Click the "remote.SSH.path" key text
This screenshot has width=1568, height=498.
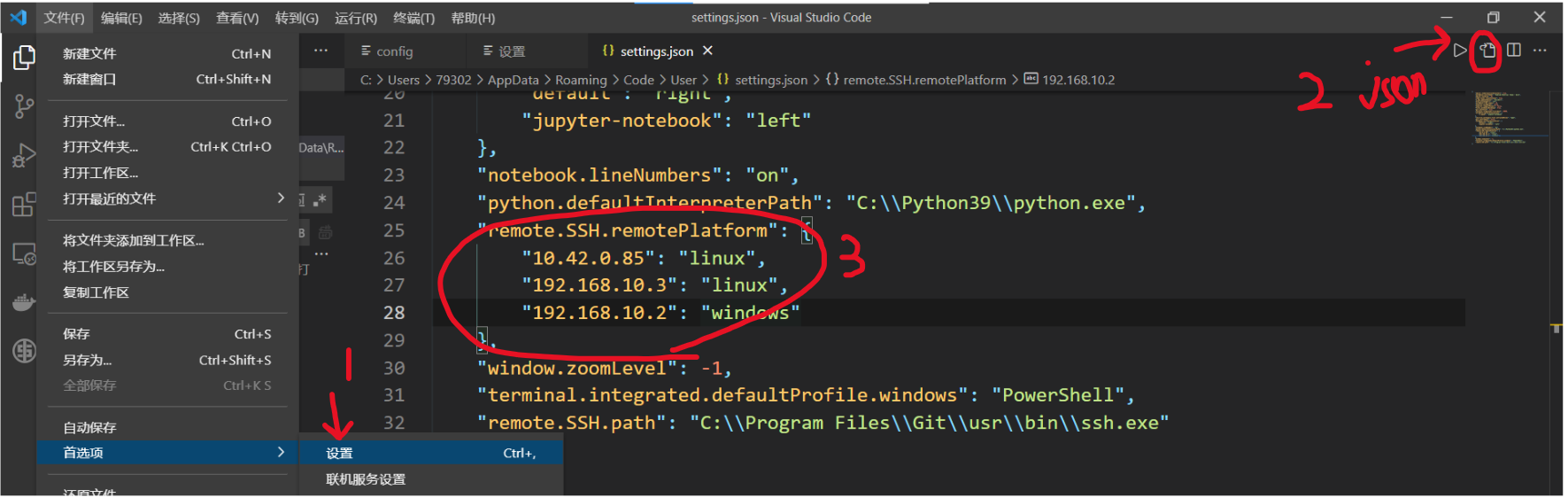(571, 423)
